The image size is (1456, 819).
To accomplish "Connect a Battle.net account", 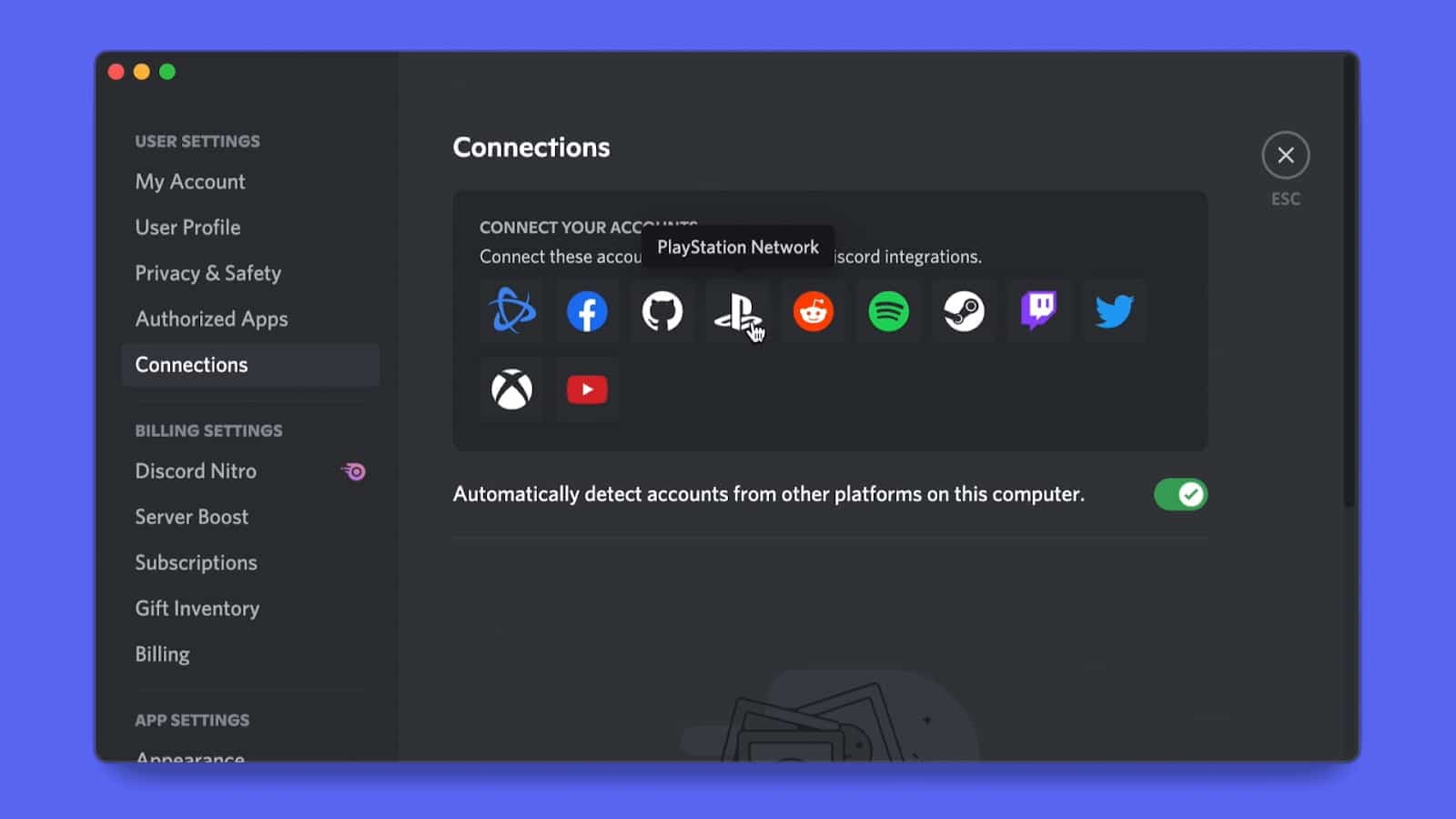I will [512, 311].
